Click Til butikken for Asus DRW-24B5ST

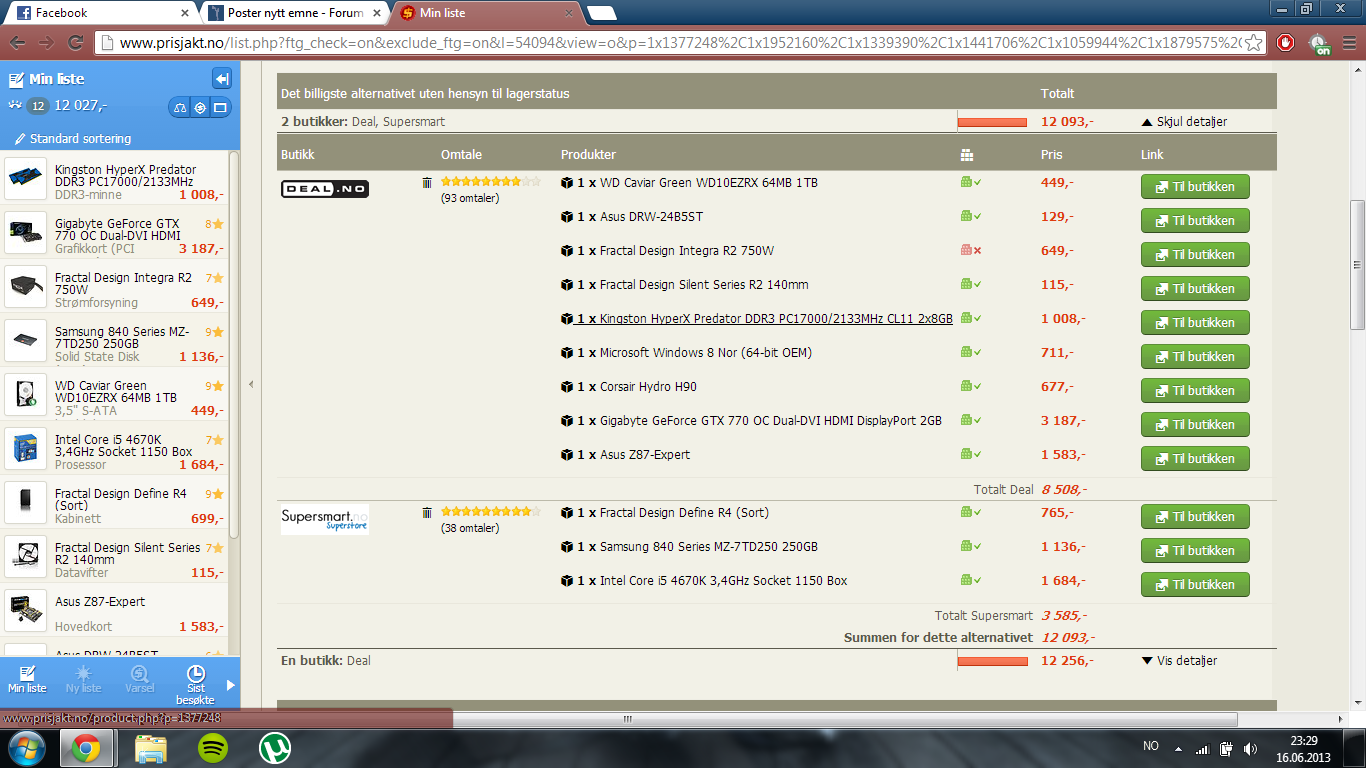pyautogui.click(x=1195, y=221)
